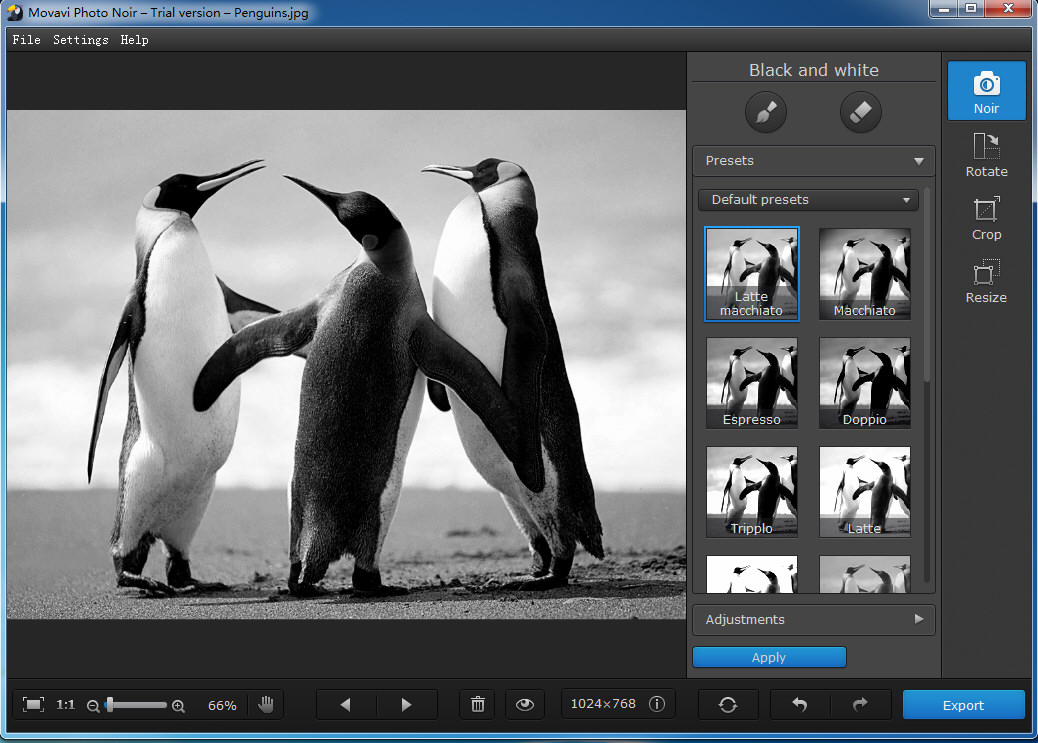Screen dimensions: 1038x743
Task: Click the Export button
Action: (x=963, y=705)
